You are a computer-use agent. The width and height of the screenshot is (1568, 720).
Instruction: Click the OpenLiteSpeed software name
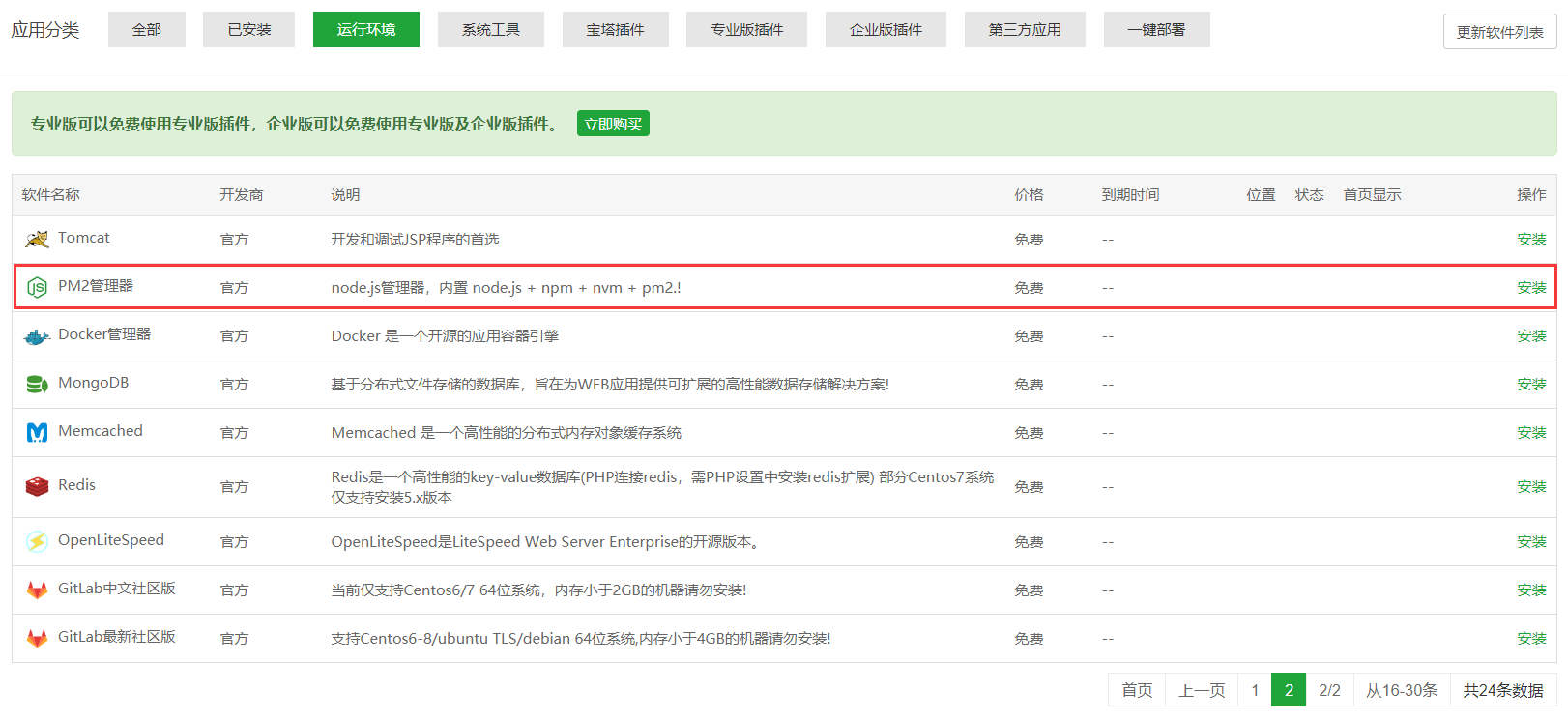tap(111, 540)
